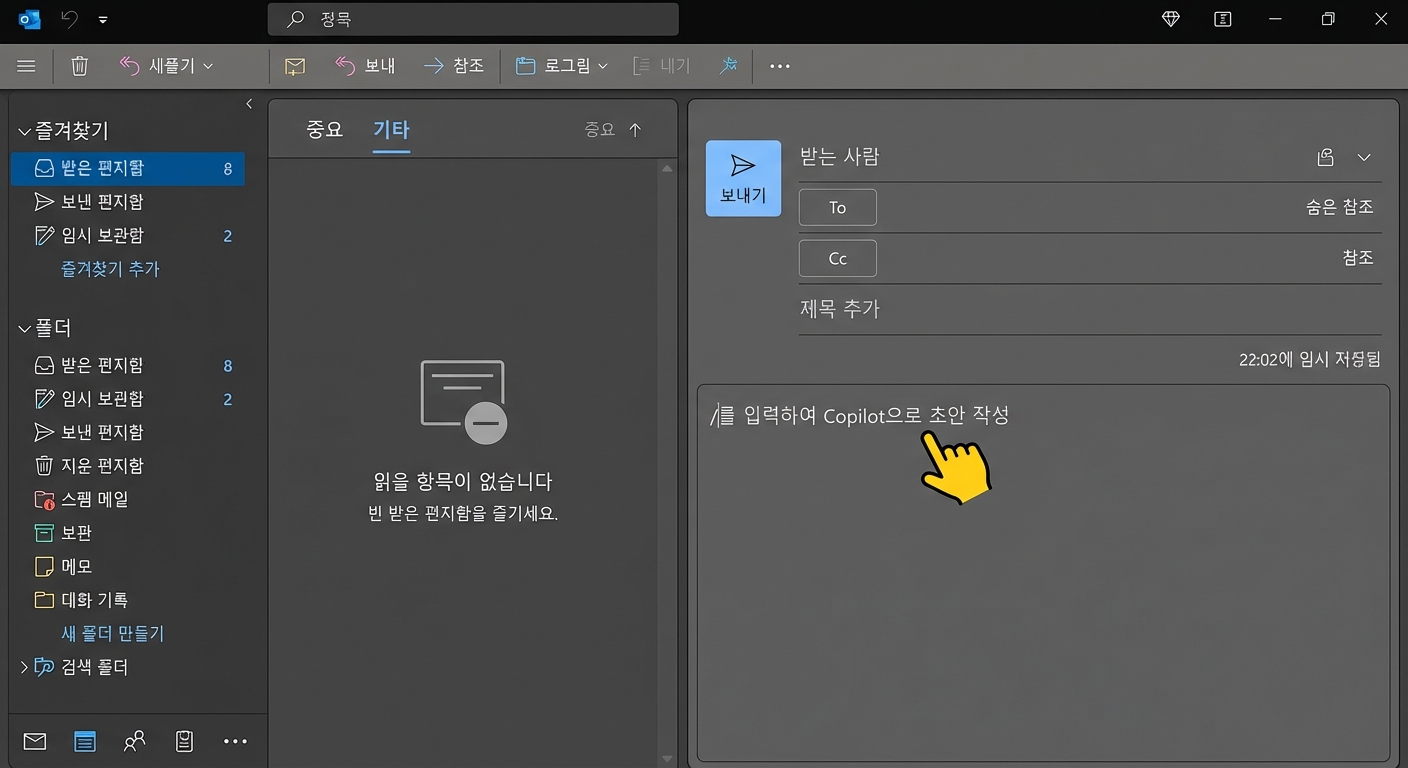Click the search box in title bar

tap(473, 19)
